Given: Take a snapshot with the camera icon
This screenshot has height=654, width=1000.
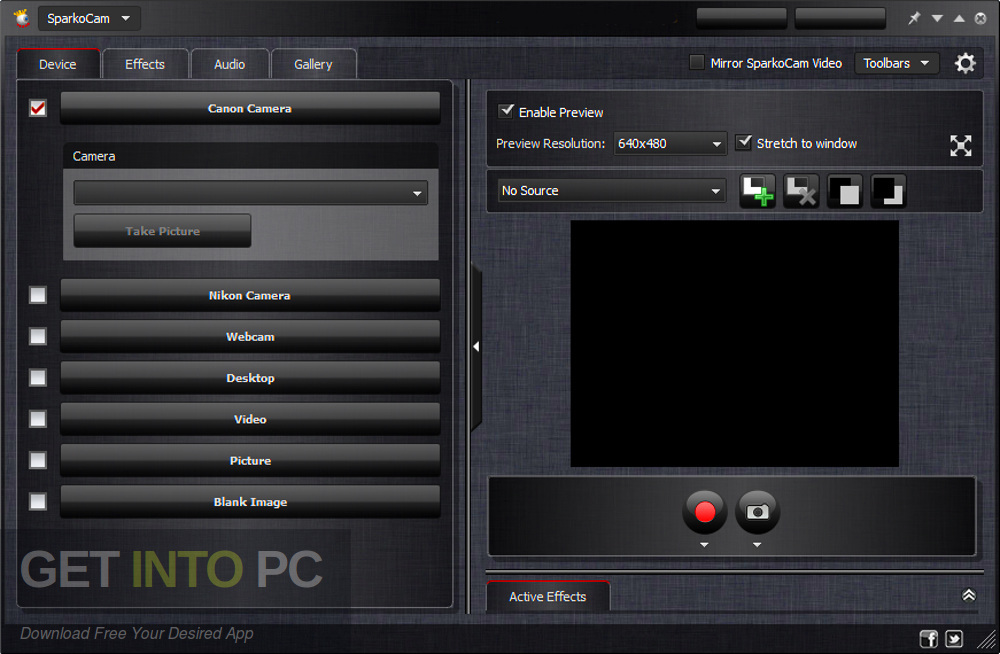Looking at the screenshot, I should tap(757, 512).
